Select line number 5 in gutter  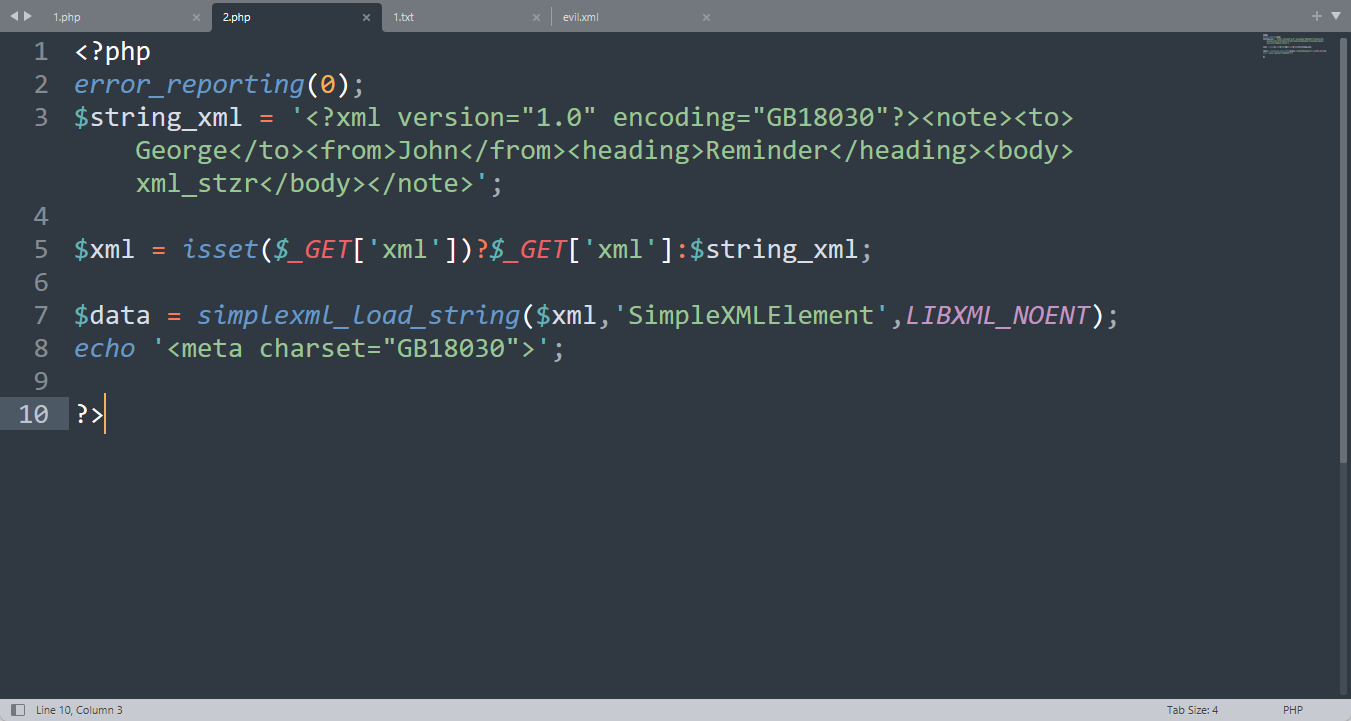(x=41, y=250)
